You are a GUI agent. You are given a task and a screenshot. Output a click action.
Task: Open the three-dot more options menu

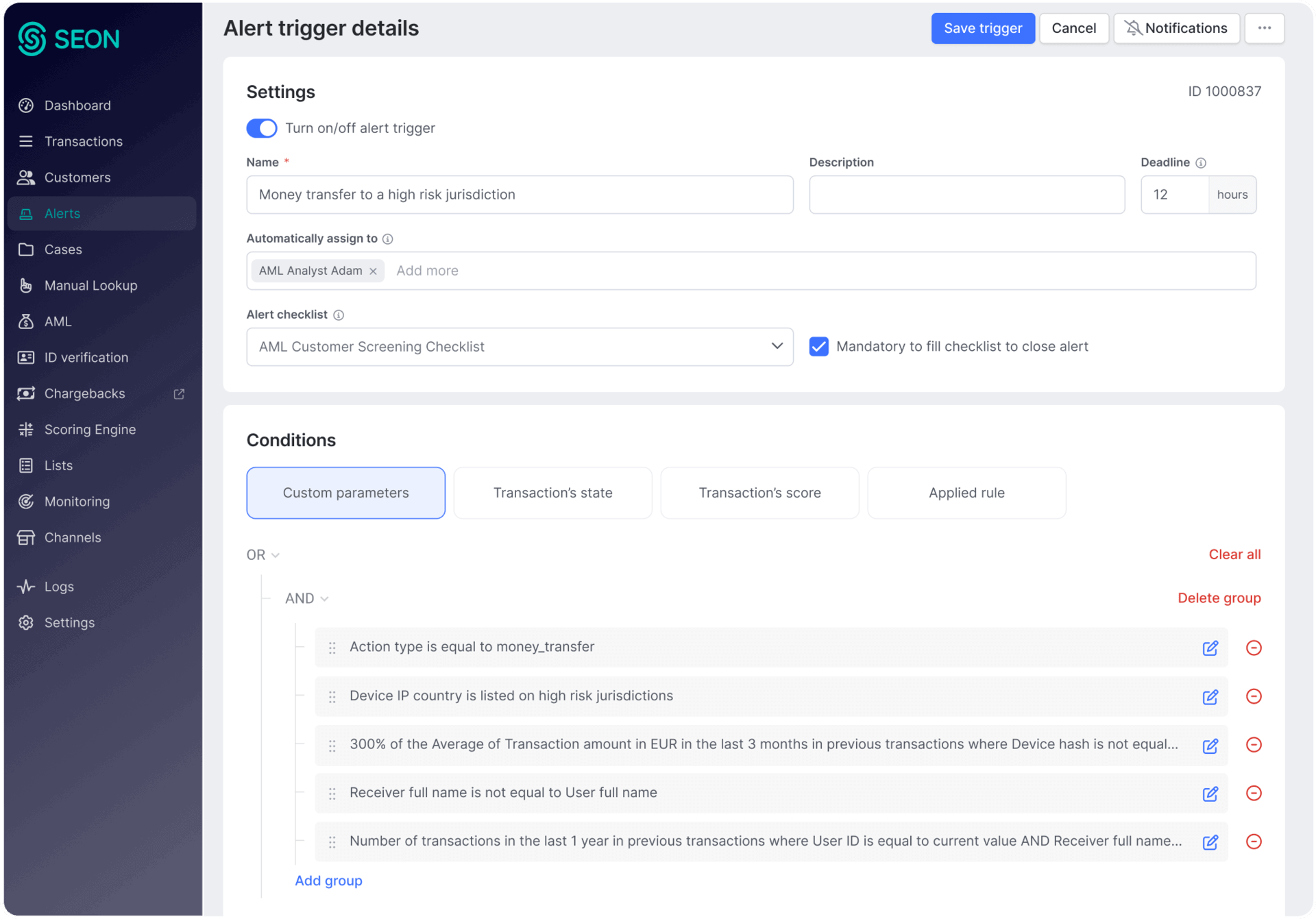point(1264,28)
